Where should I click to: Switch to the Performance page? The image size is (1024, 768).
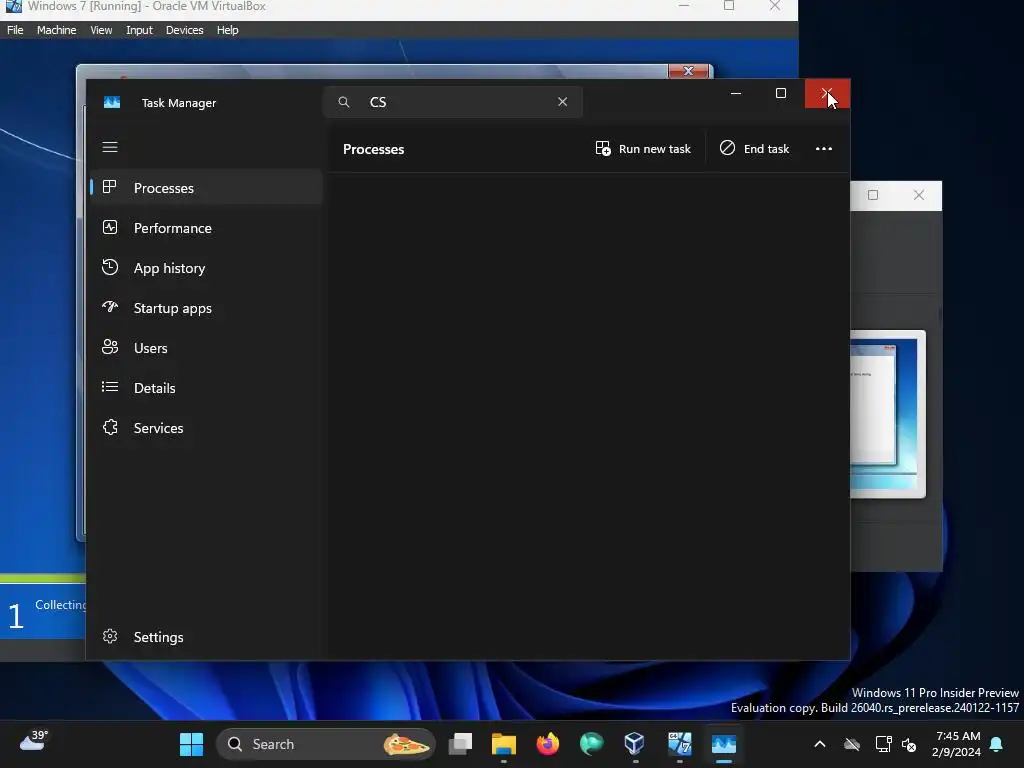pos(206,228)
